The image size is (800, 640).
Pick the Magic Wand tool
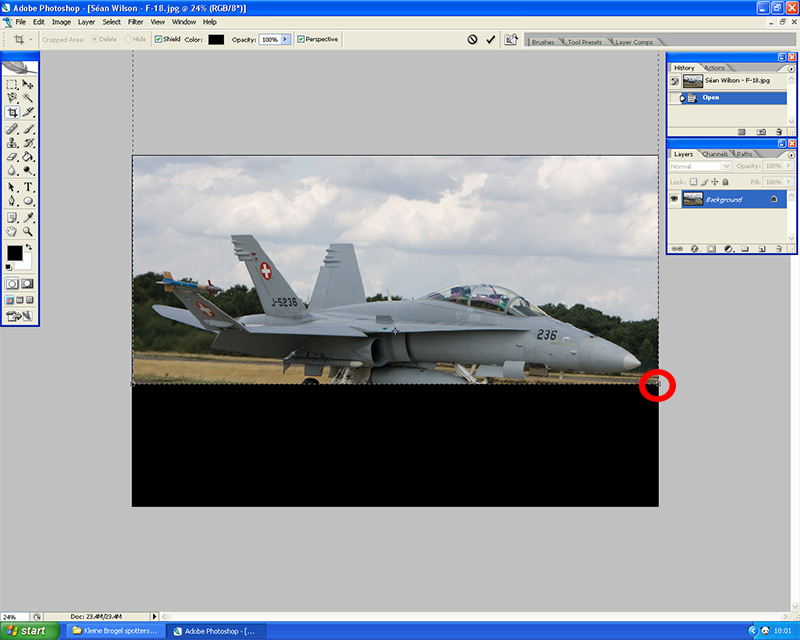point(28,97)
